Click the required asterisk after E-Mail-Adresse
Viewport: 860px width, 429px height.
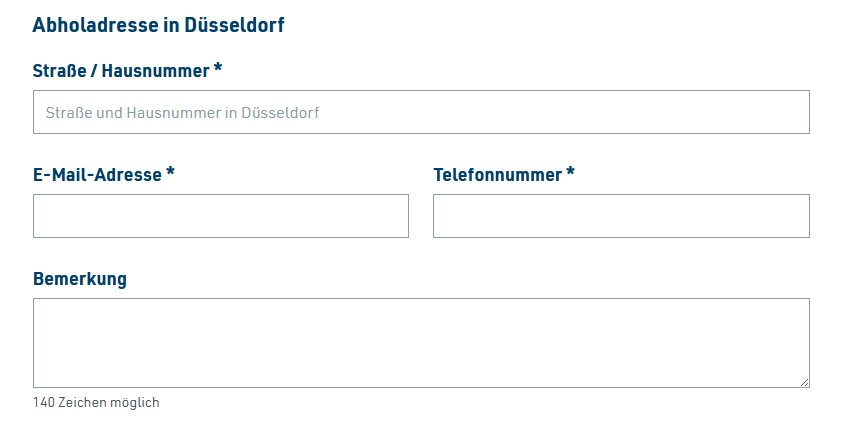[171, 174]
